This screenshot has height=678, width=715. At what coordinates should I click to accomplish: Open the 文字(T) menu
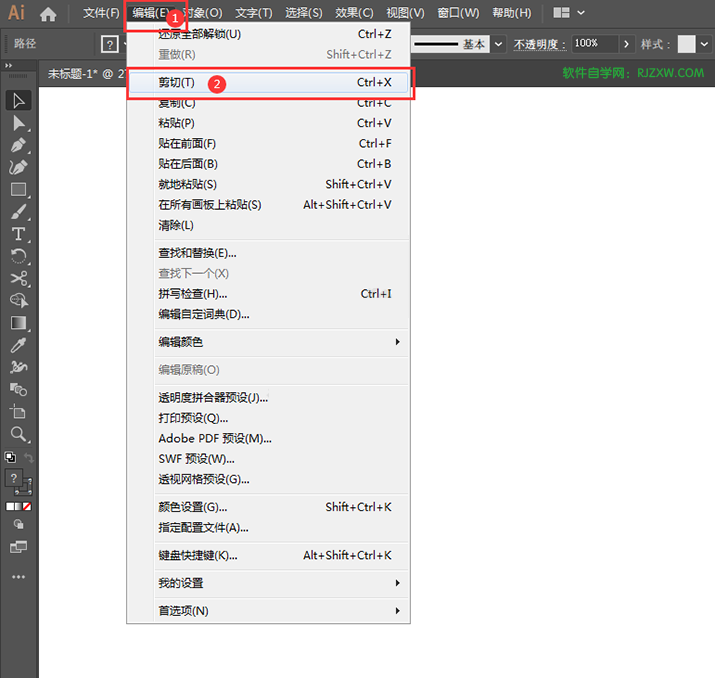tap(254, 13)
